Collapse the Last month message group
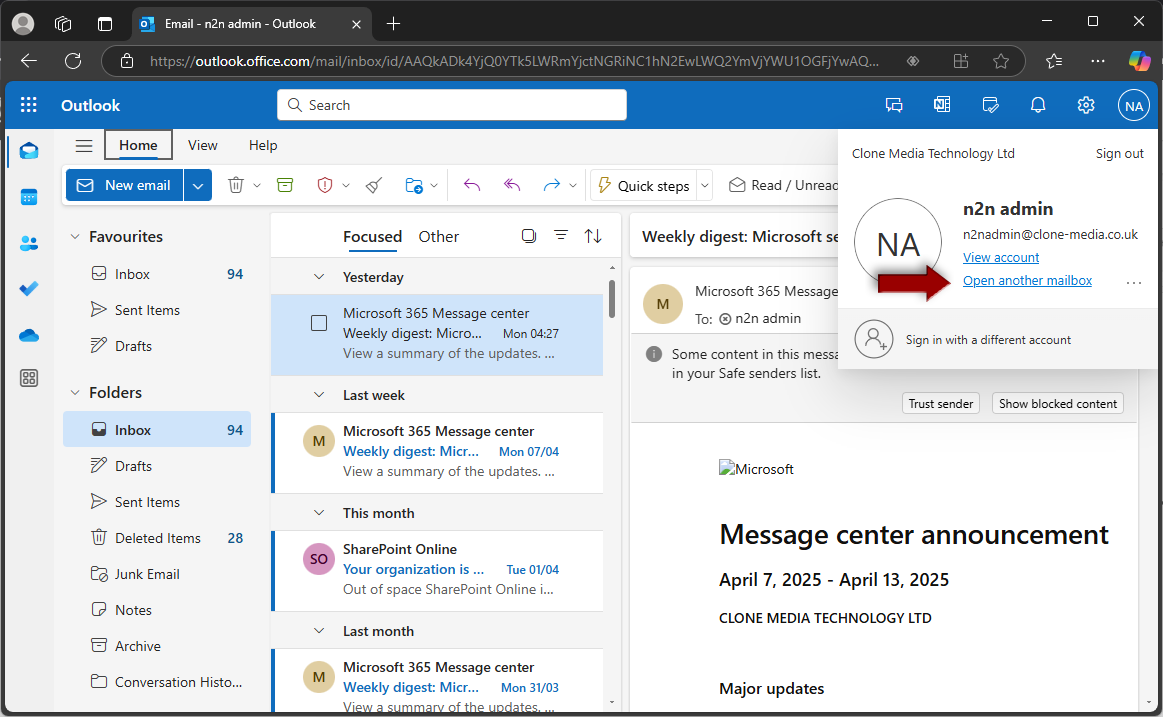 [319, 630]
